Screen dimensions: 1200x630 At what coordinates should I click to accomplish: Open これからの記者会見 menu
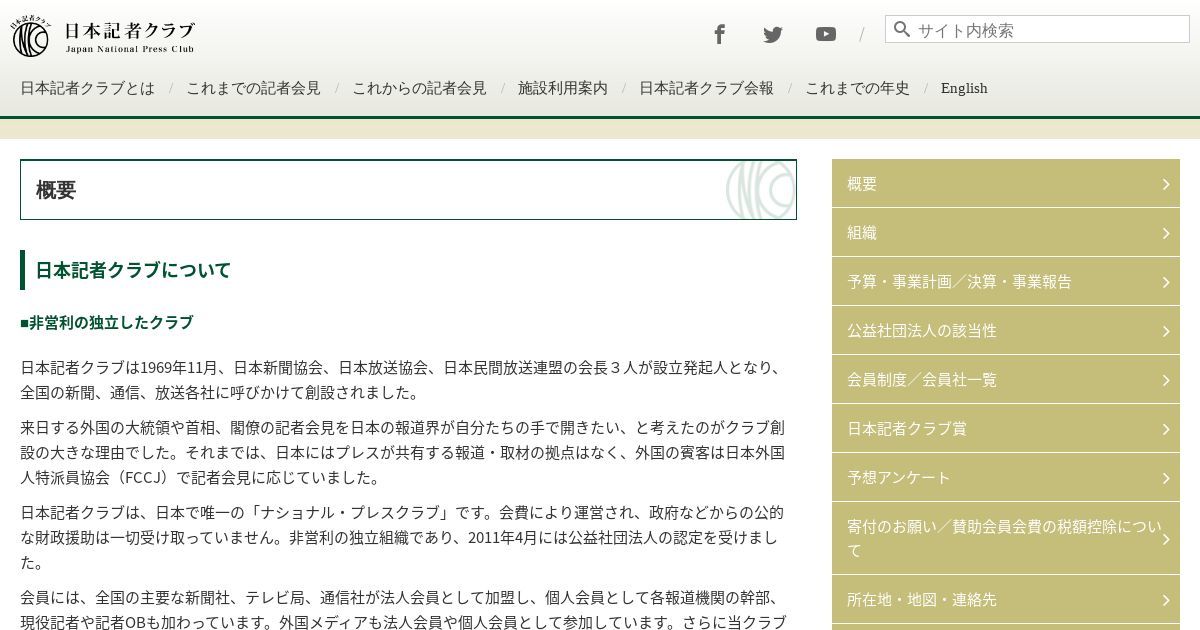(x=419, y=88)
